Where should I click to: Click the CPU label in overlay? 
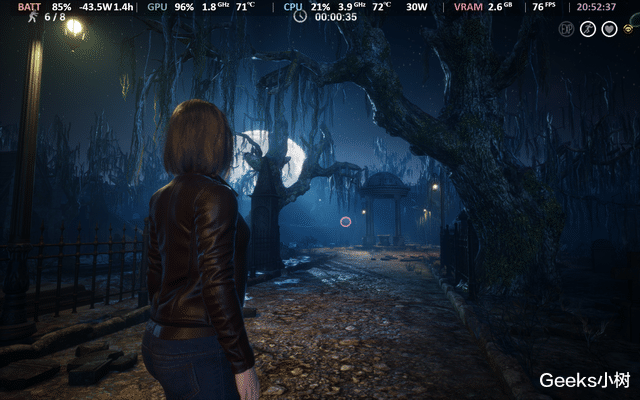coord(293,7)
